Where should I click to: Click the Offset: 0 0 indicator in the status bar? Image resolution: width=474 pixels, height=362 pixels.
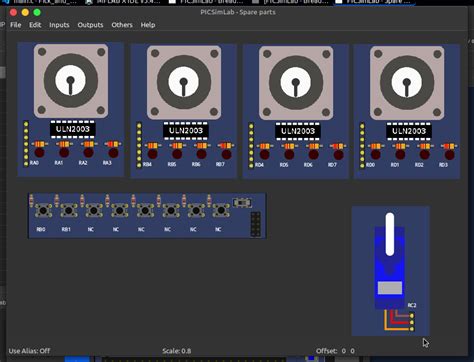pyautogui.click(x=335, y=351)
